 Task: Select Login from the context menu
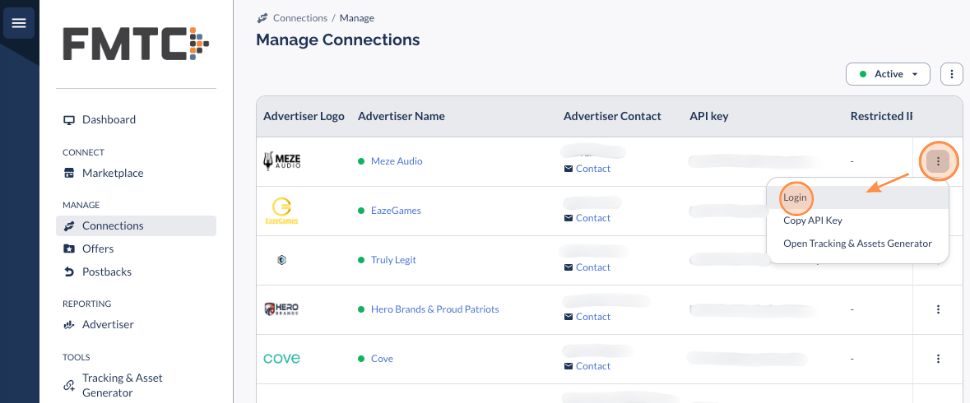point(795,198)
